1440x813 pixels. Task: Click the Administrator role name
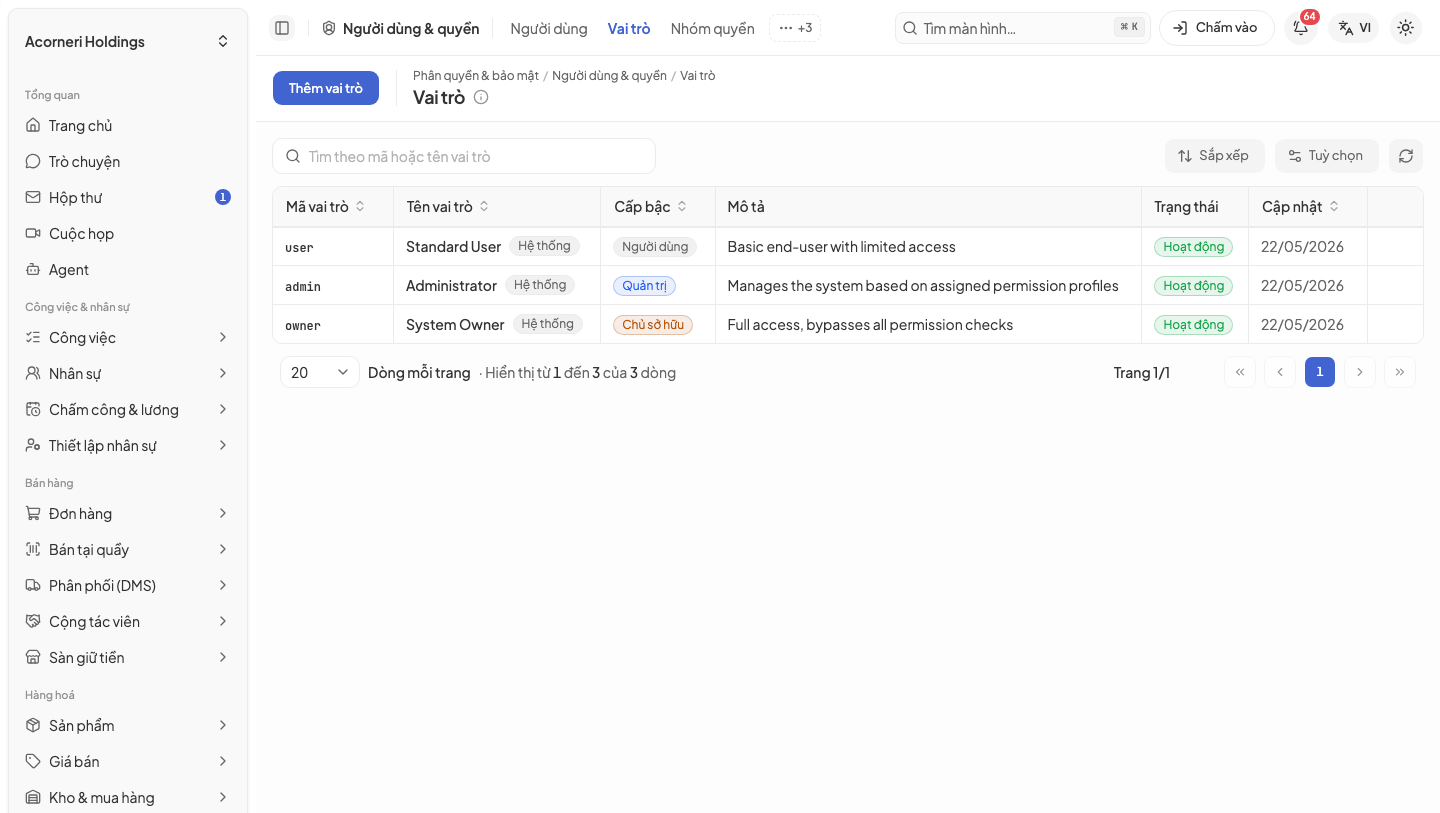coord(451,286)
